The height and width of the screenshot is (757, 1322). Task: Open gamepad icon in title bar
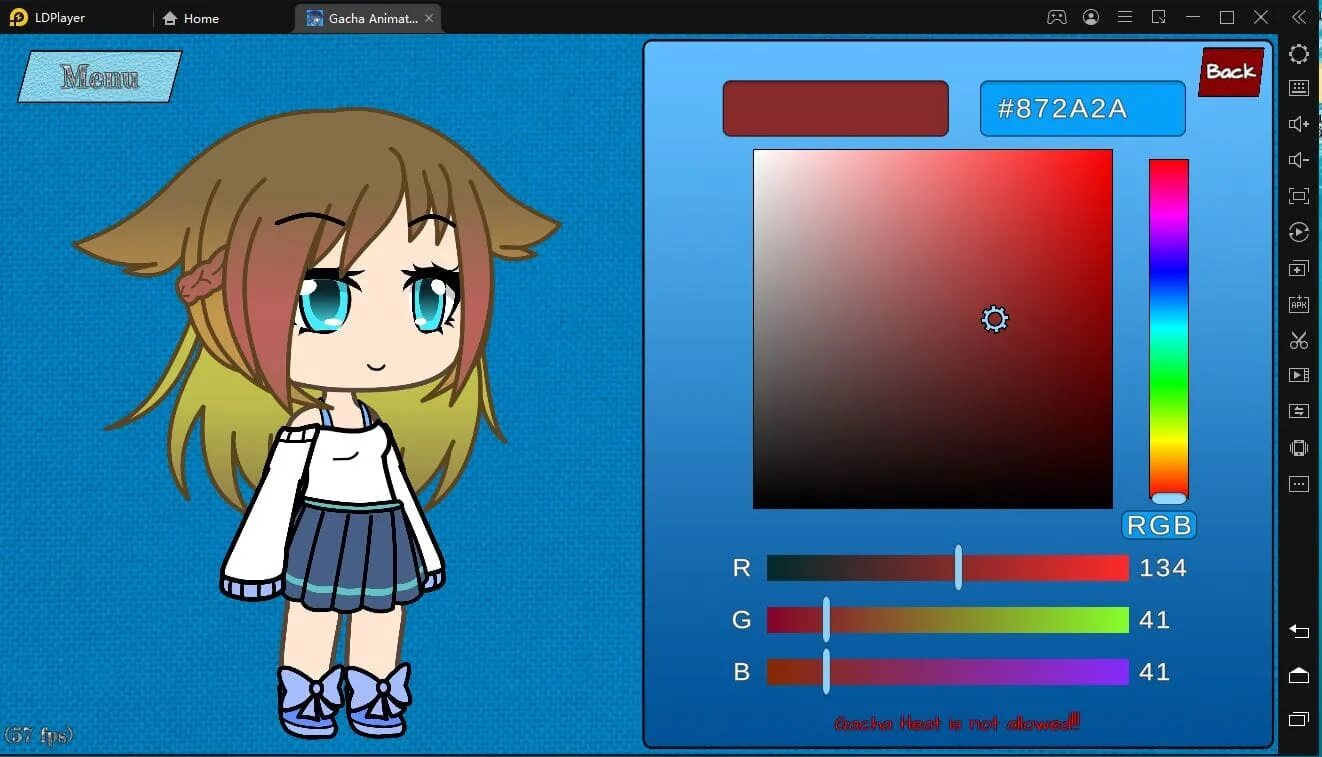(x=1056, y=17)
